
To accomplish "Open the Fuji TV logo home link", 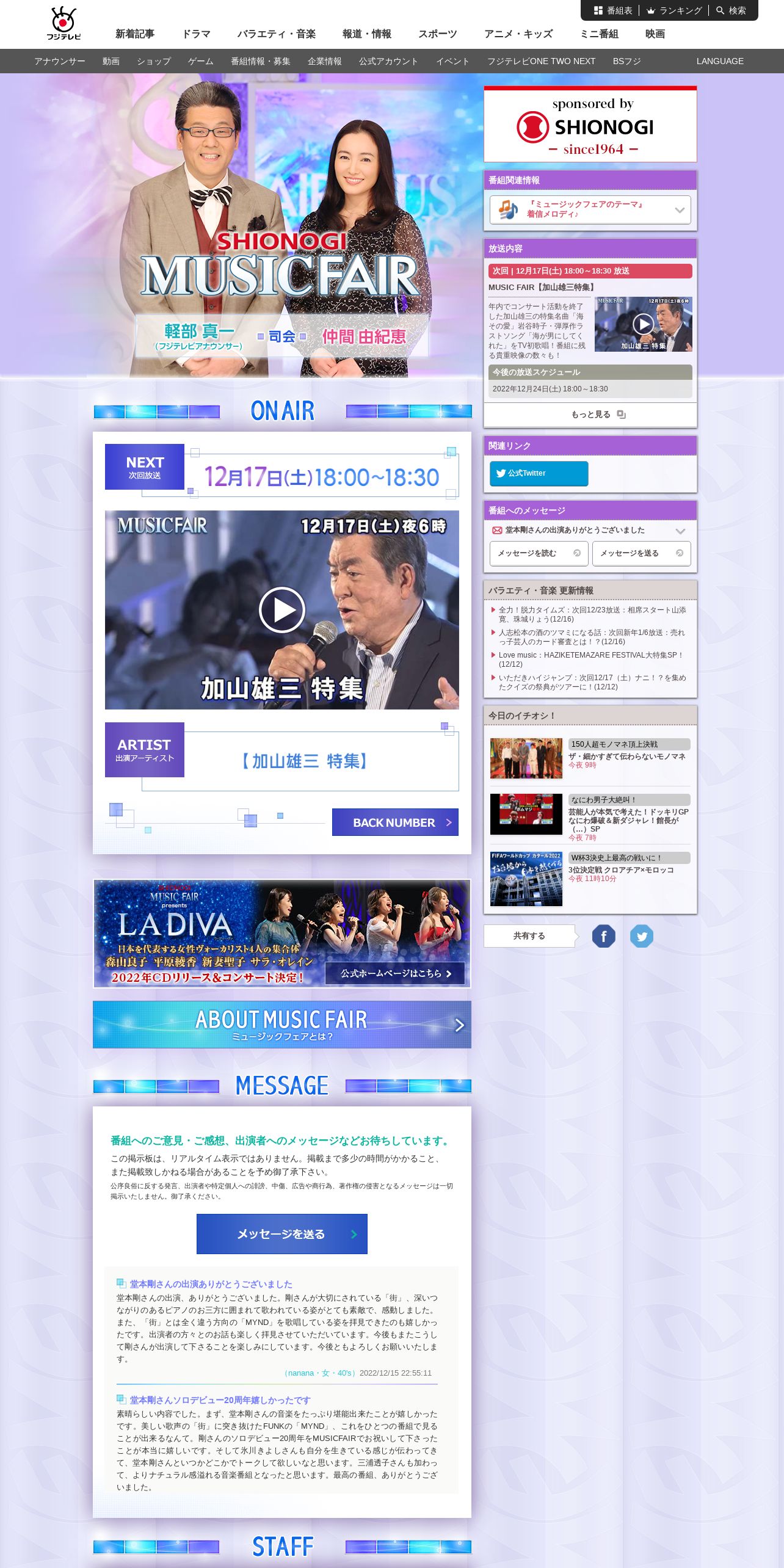I will (x=64, y=23).
